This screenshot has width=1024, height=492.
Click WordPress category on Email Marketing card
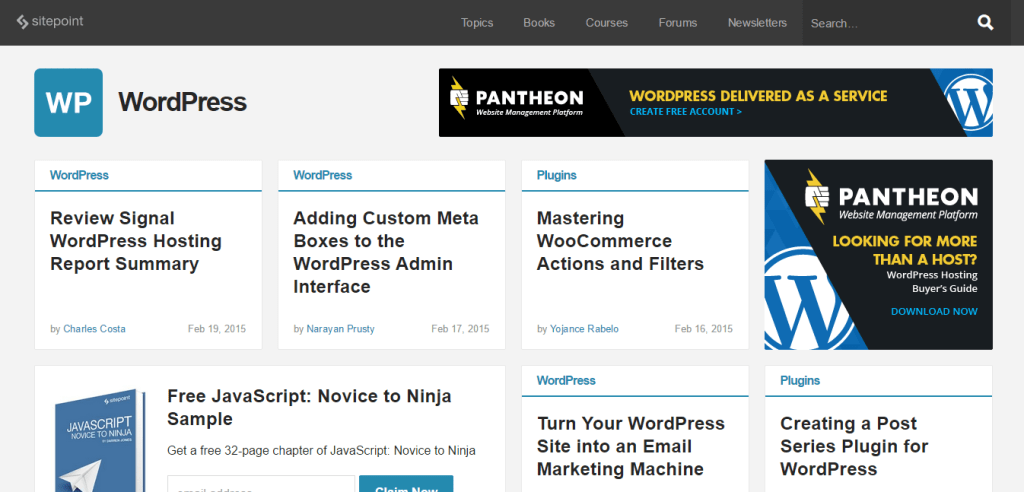566,380
